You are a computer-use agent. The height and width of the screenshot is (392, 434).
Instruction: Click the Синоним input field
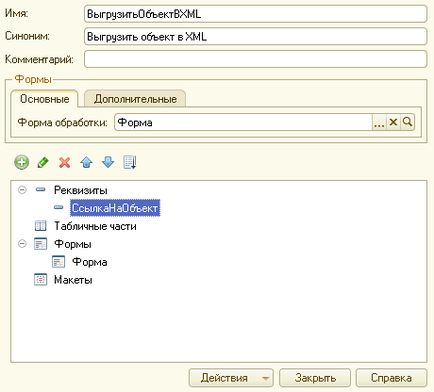pyautogui.click(x=256, y=36)
